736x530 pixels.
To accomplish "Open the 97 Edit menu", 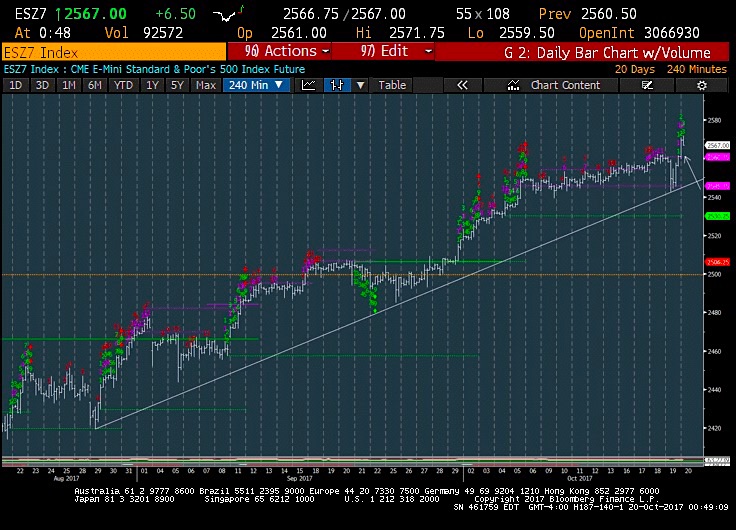I will [383, 51].
